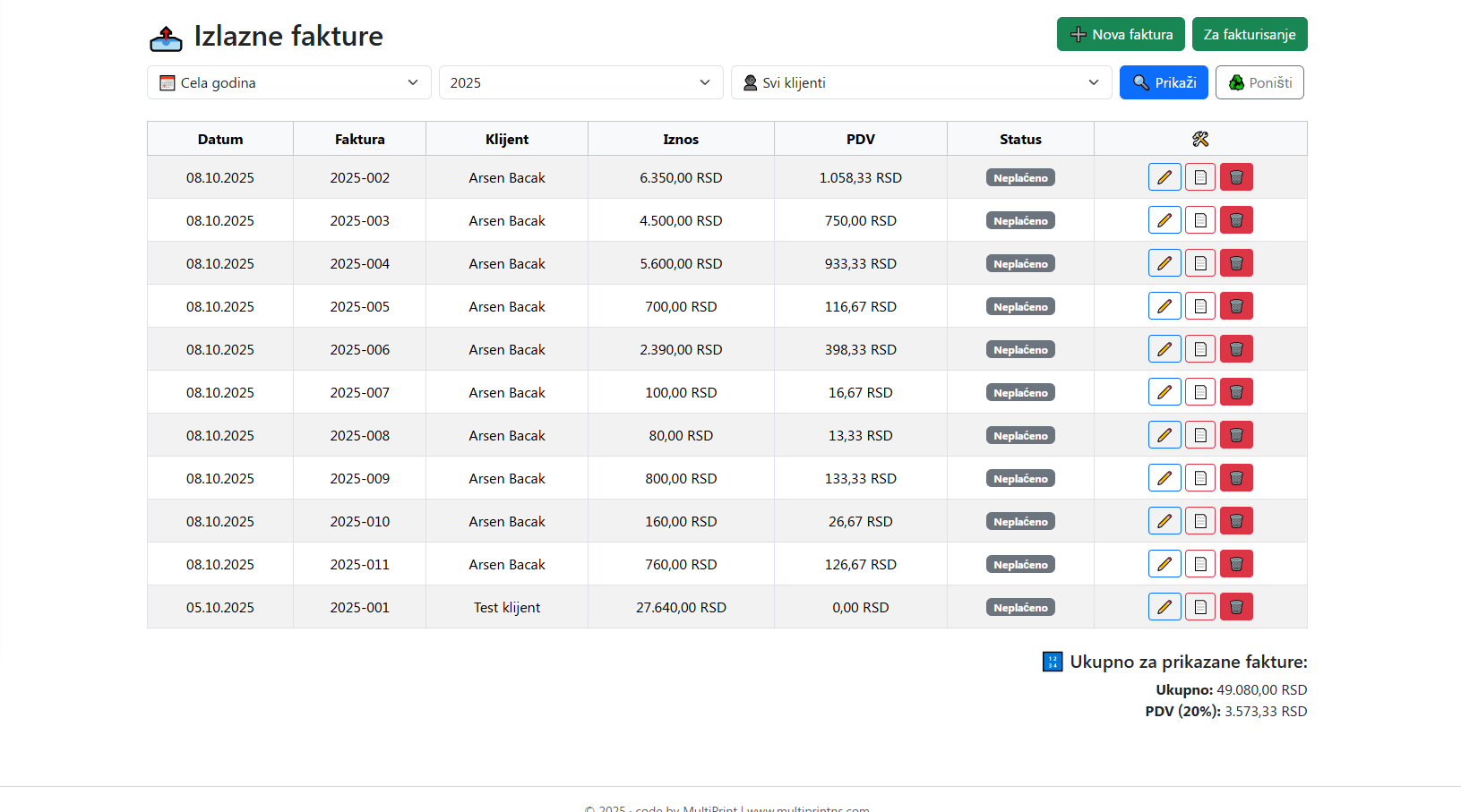The width and height of the screenshot is (1461, 812).
Task: Open the 2025 year dropdown
Action: click(580, 82)
